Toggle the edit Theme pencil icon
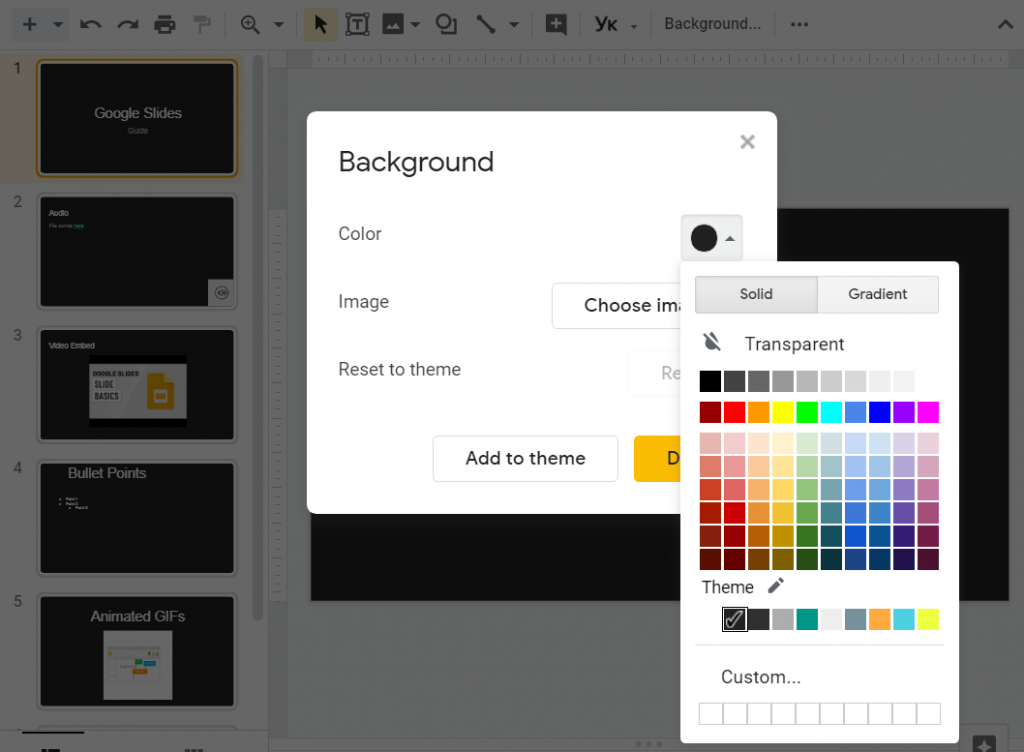Viewport: 1024px width, 752px height. click(x=775, y=586)
